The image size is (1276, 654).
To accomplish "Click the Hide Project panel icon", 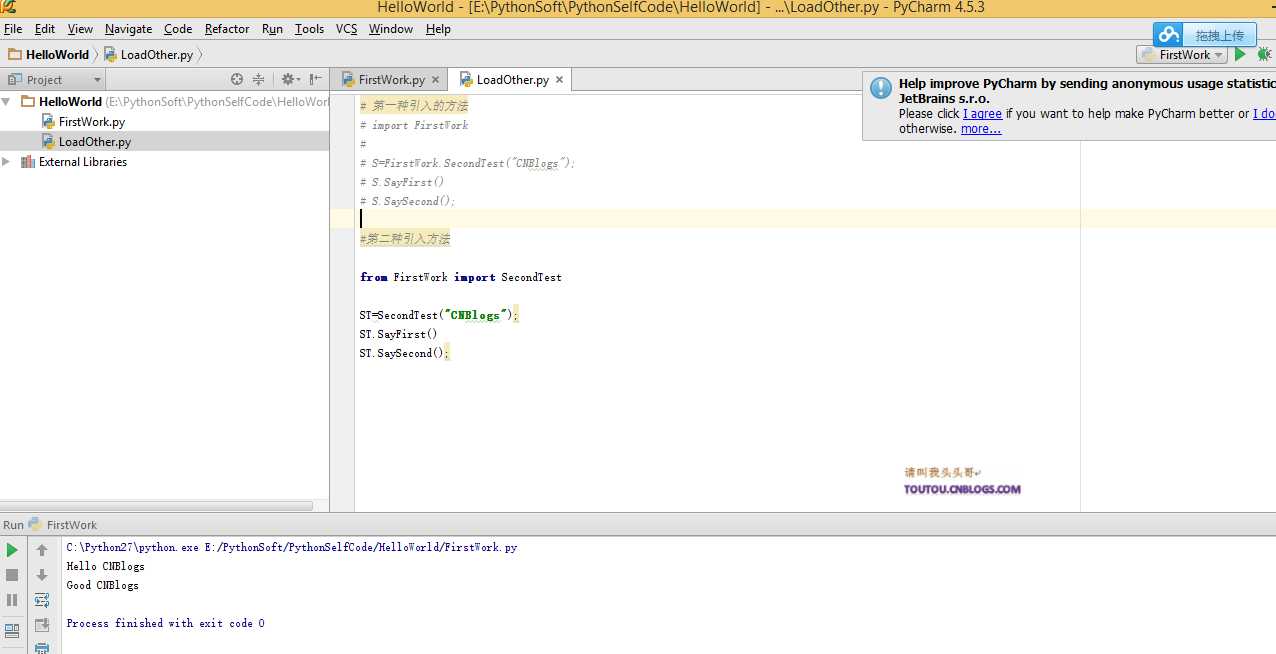I will click(x=315, y=79).
